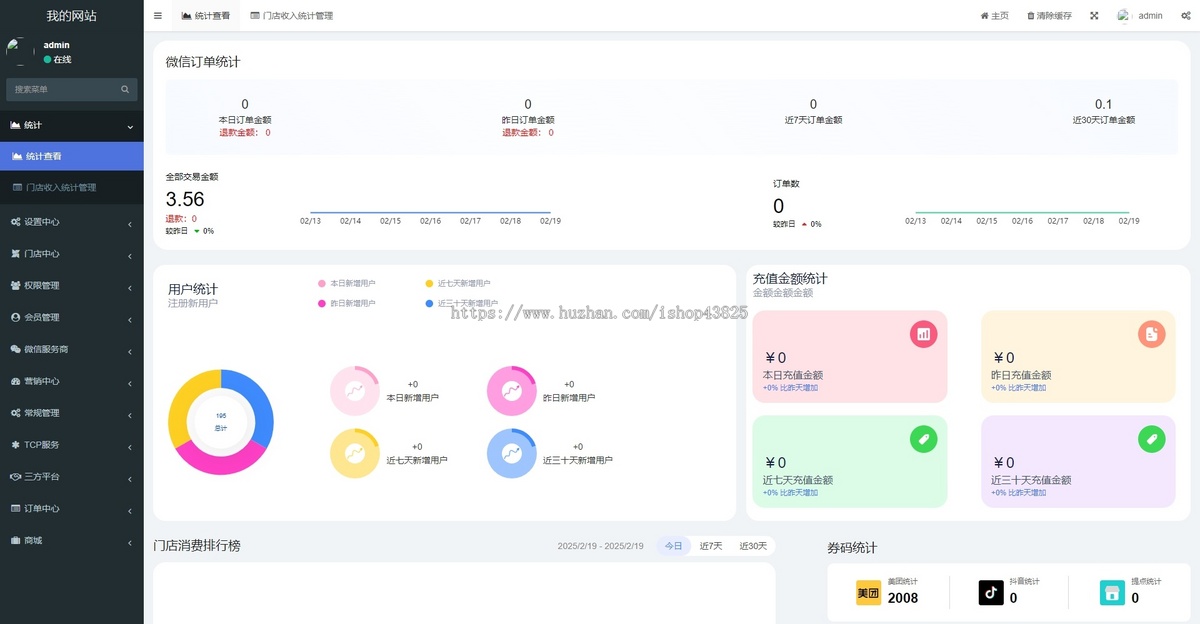This screenshot has height=624, width=1200.
Task: Click the home icon labeled 主页
Action: [x=984, y=16]
